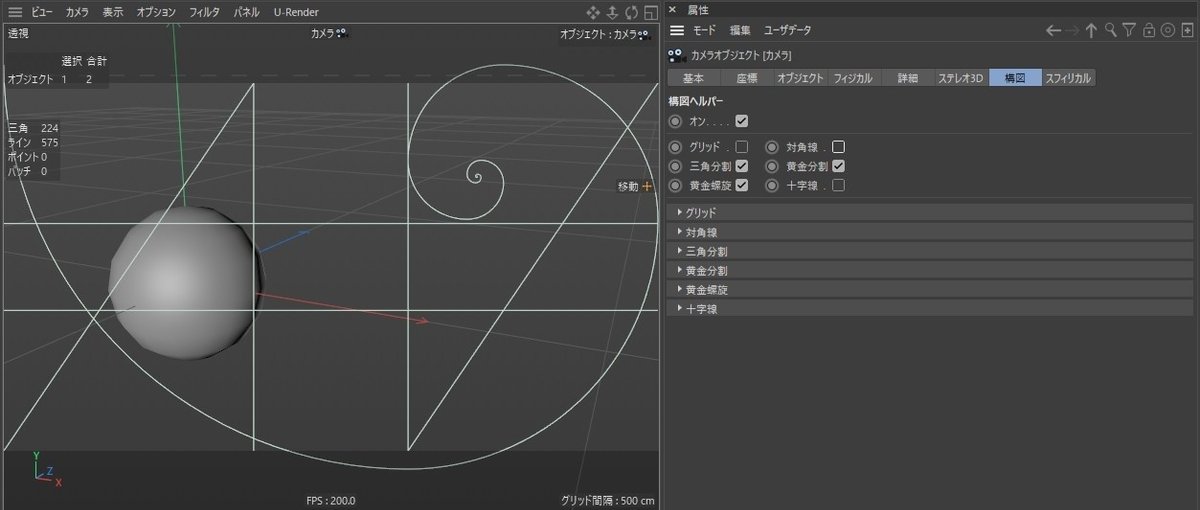
Task: Open the パネル menu
Action: [247, 12]
